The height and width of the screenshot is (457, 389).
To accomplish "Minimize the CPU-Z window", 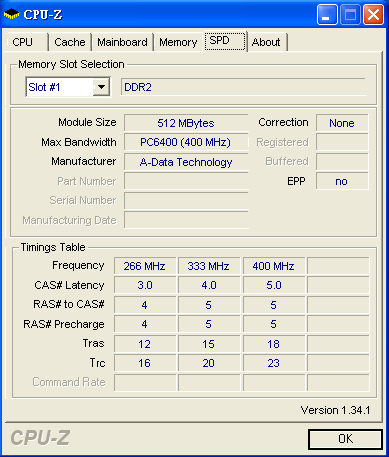I will pyautogui.click(x=327, y=15).
